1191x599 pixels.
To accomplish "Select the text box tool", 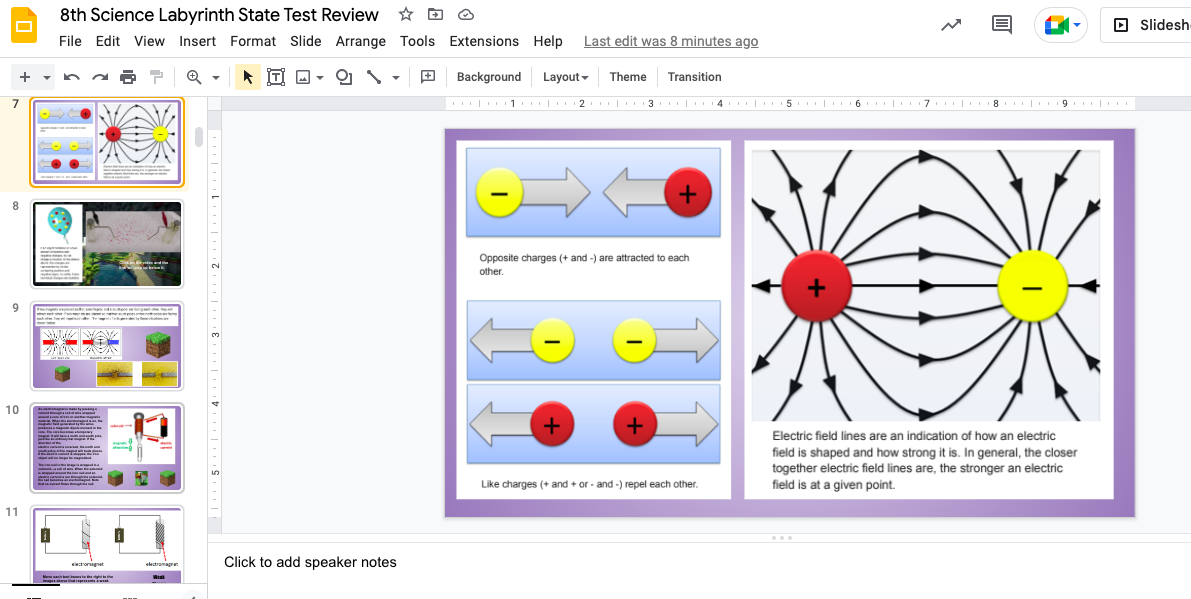I will tap(276, 77).
